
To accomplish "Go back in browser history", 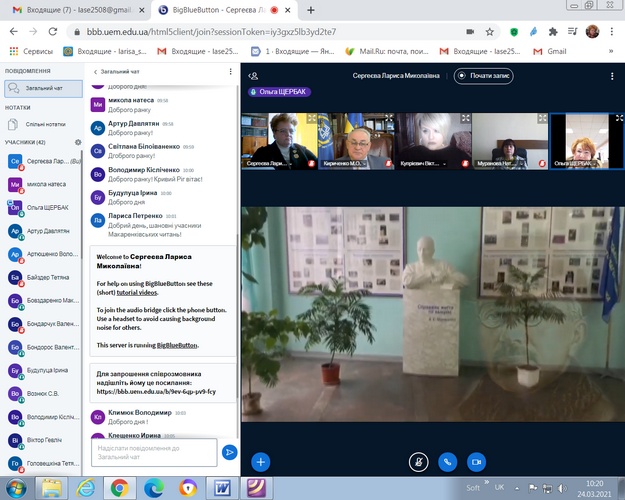I will 14,31.
